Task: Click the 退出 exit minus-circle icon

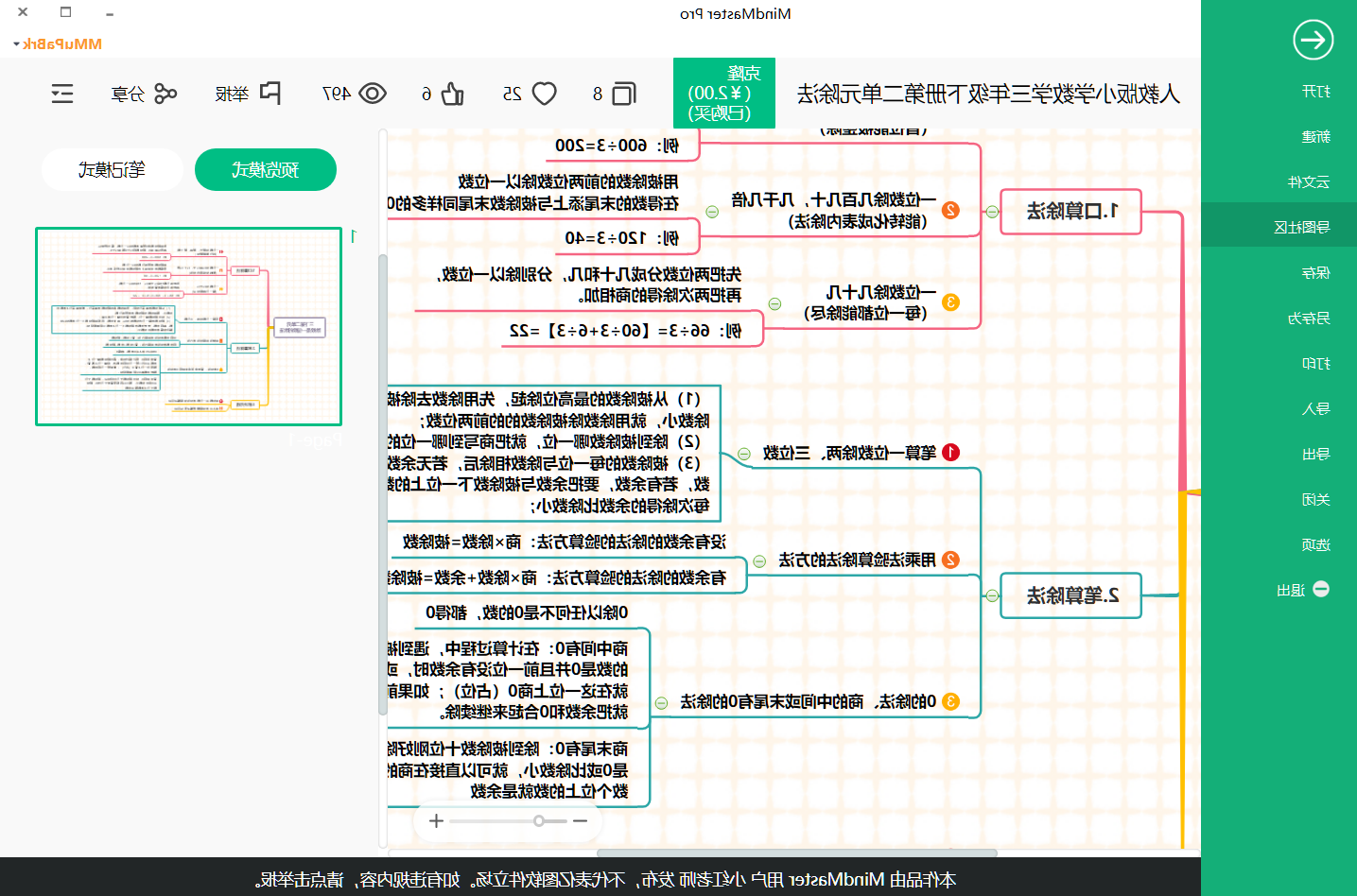Action: click(1321, 589)
